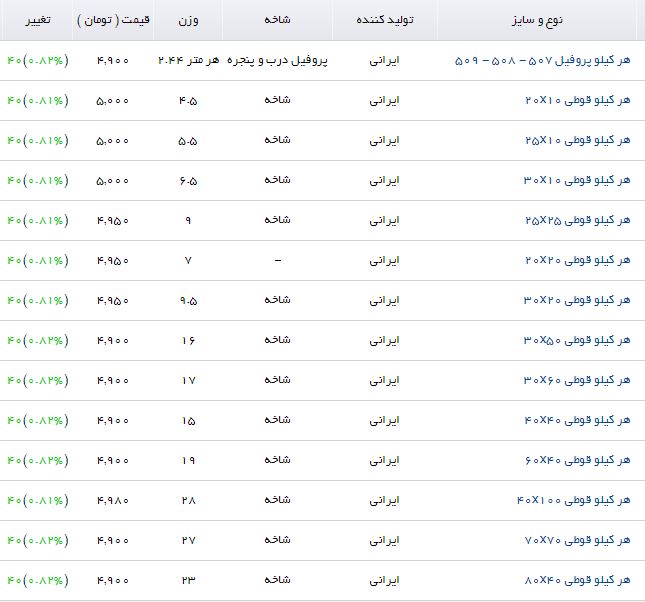This screenshot has height=602, width=645.
Task: Select the change value 40(0.81%) in the 40X100 row
Action: point(38,500)
